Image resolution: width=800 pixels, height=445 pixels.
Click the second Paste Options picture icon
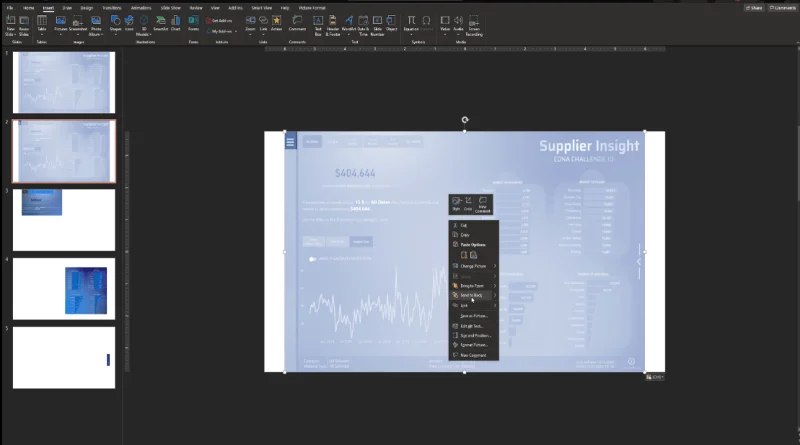(x=473, y=255)
